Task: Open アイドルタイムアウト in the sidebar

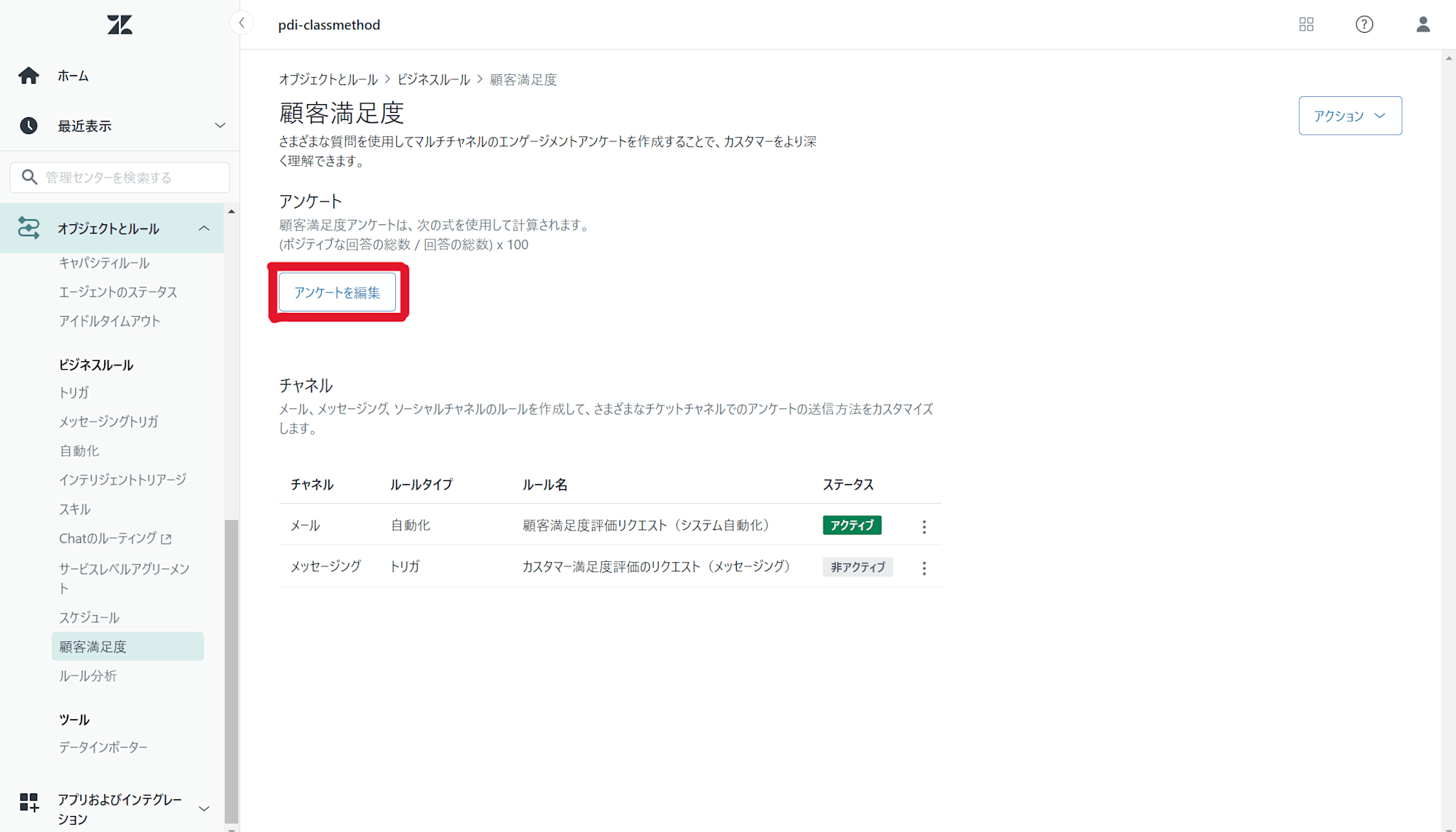Action: 109,321
